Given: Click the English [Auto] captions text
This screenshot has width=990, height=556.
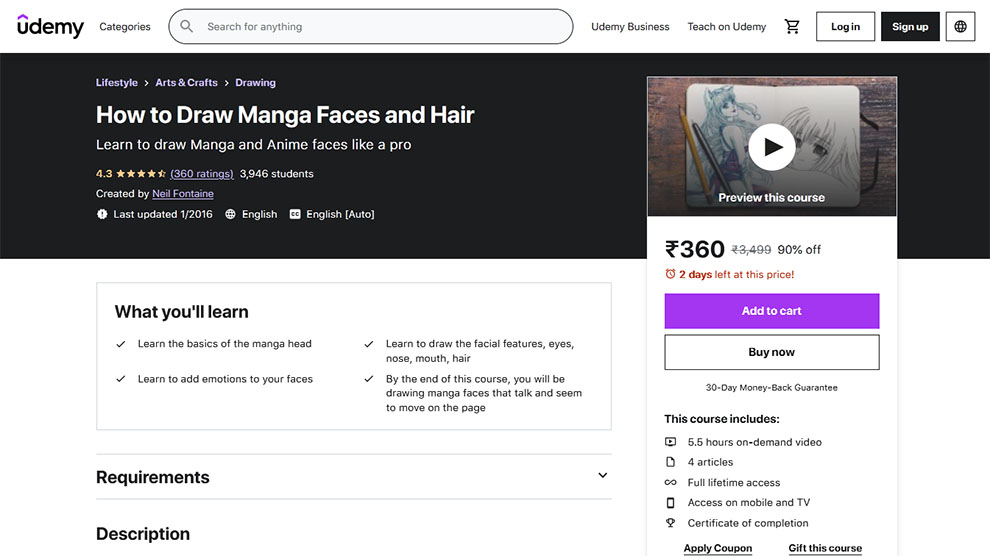Looking at the screenshot, I should pos(340,214).
